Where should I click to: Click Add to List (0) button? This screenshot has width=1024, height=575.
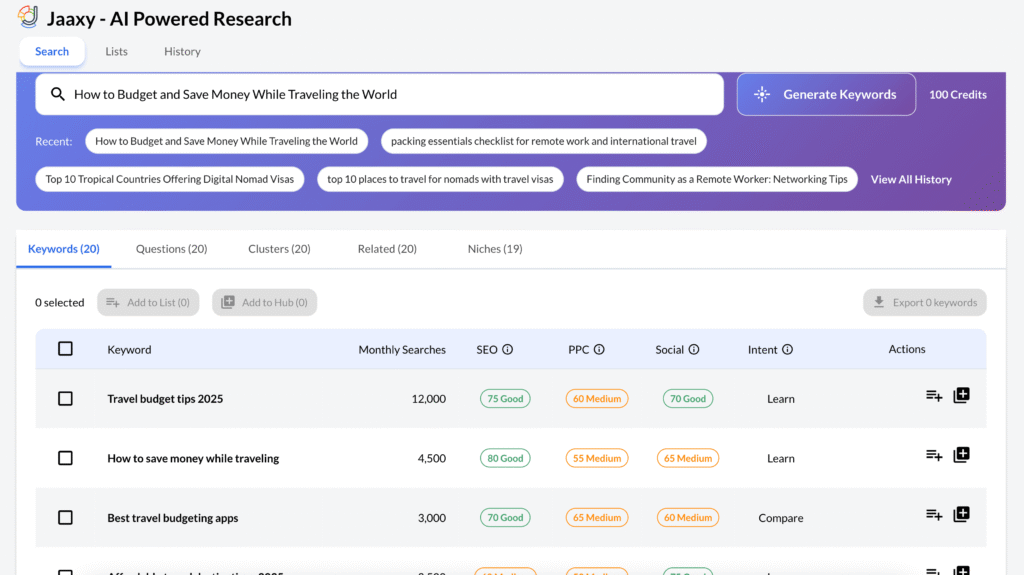coord(148,303)
